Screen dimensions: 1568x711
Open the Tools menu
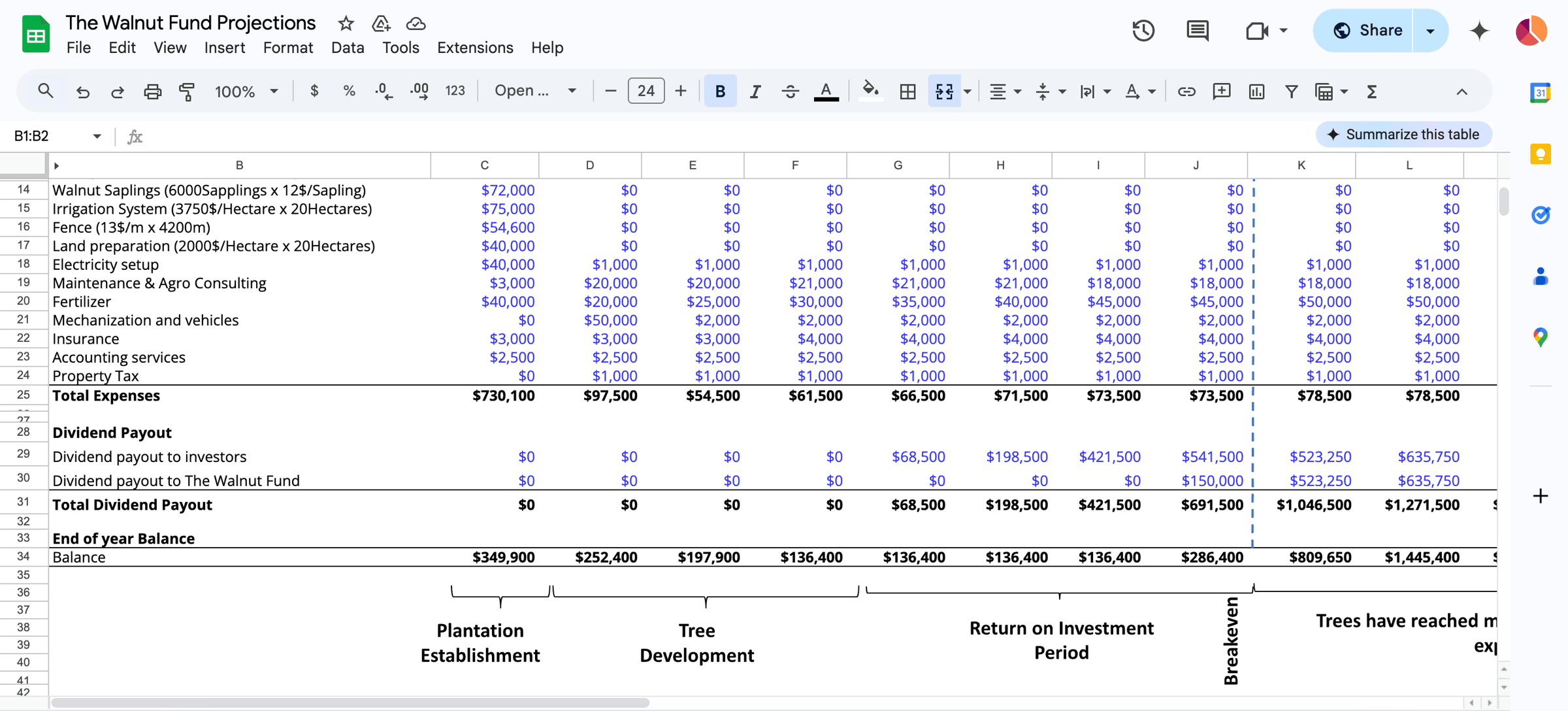point(400,48)
